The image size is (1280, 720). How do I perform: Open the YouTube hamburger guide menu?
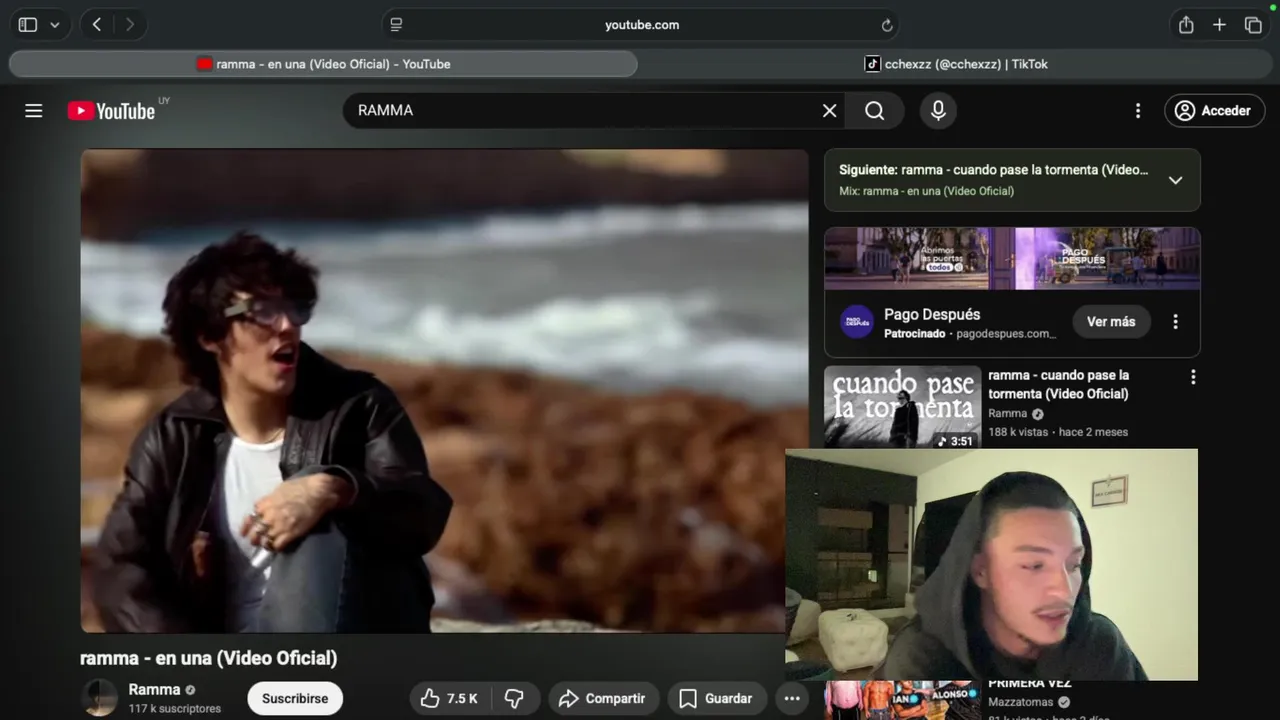point(34,110)
